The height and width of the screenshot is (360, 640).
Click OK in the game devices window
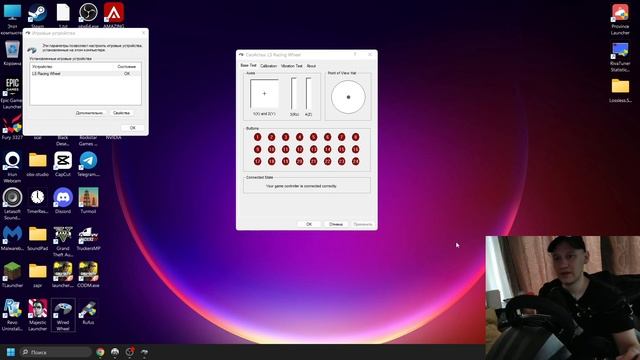[133, 128]
